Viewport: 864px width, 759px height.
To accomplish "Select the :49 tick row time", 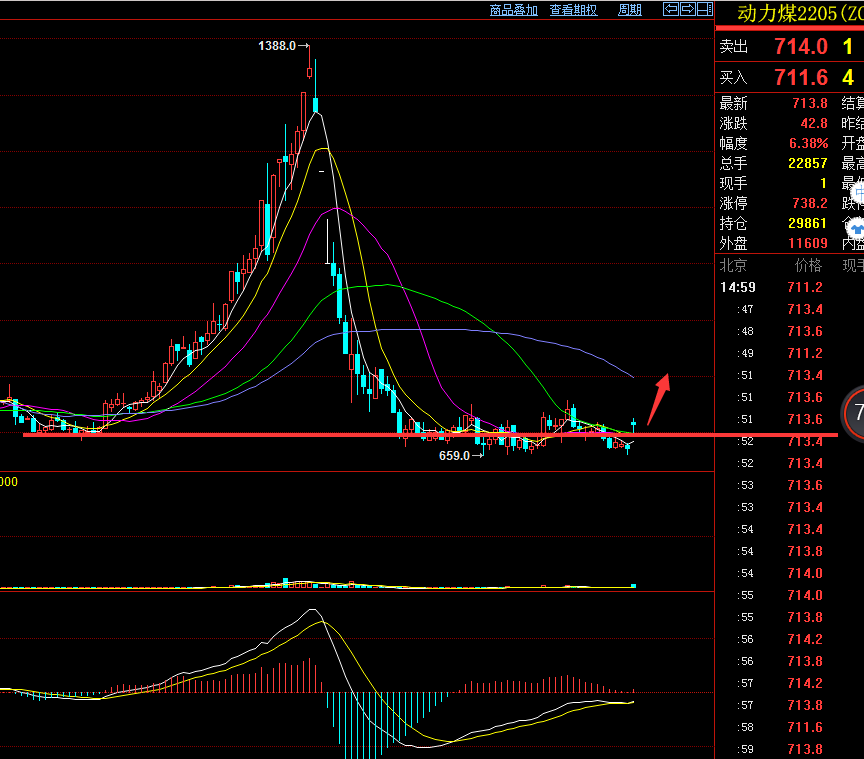I will (745, 353).
